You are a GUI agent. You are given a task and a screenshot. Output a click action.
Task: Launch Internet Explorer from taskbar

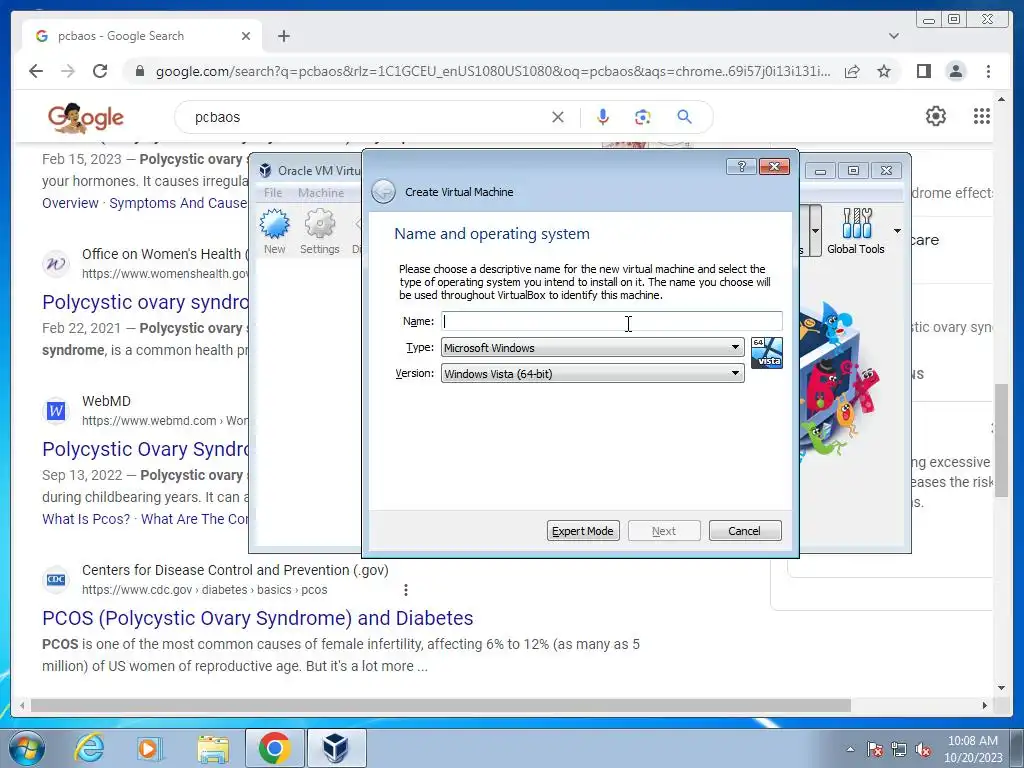[88, 748]
